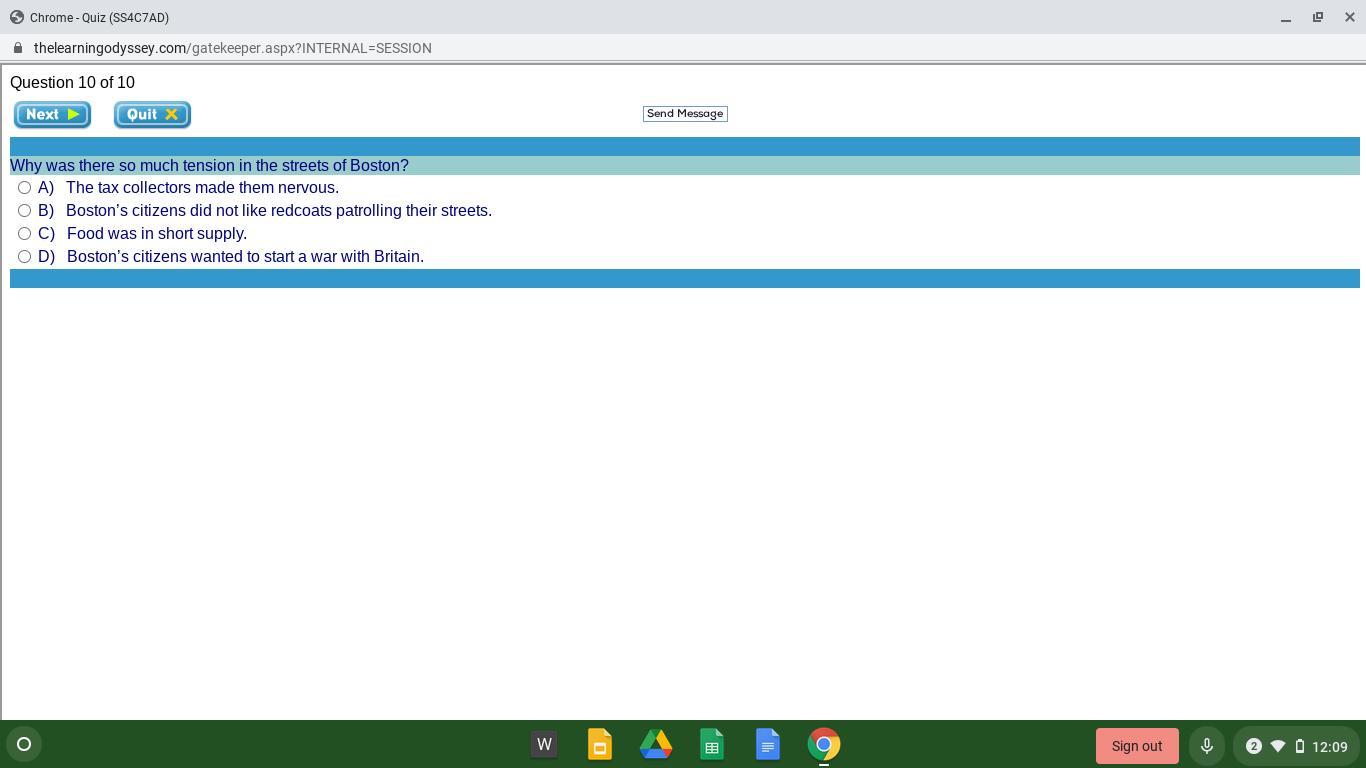Open Google Drive from the shelf
The image size is (1366, 768).
[656, 745]
